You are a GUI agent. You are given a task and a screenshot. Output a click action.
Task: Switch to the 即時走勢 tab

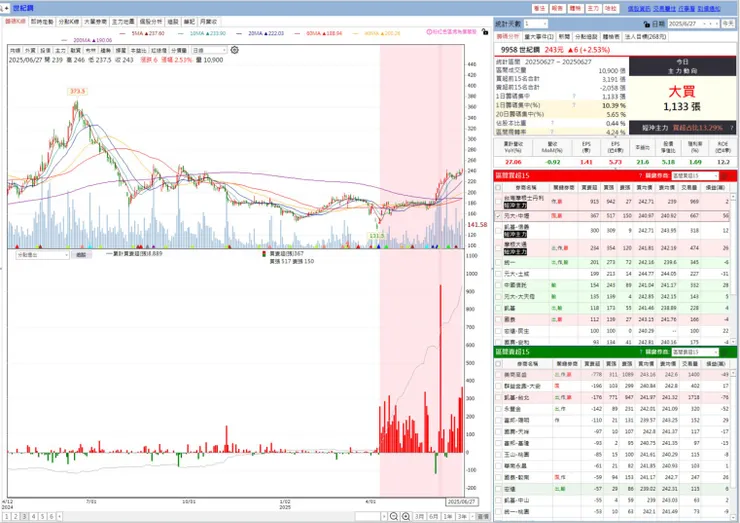point(42,22)
